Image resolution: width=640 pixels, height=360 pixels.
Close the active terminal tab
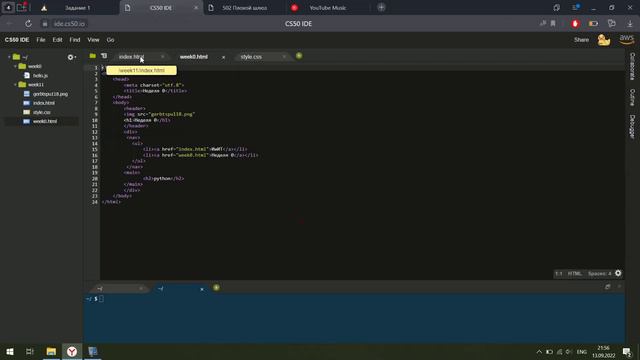[202, 289]
